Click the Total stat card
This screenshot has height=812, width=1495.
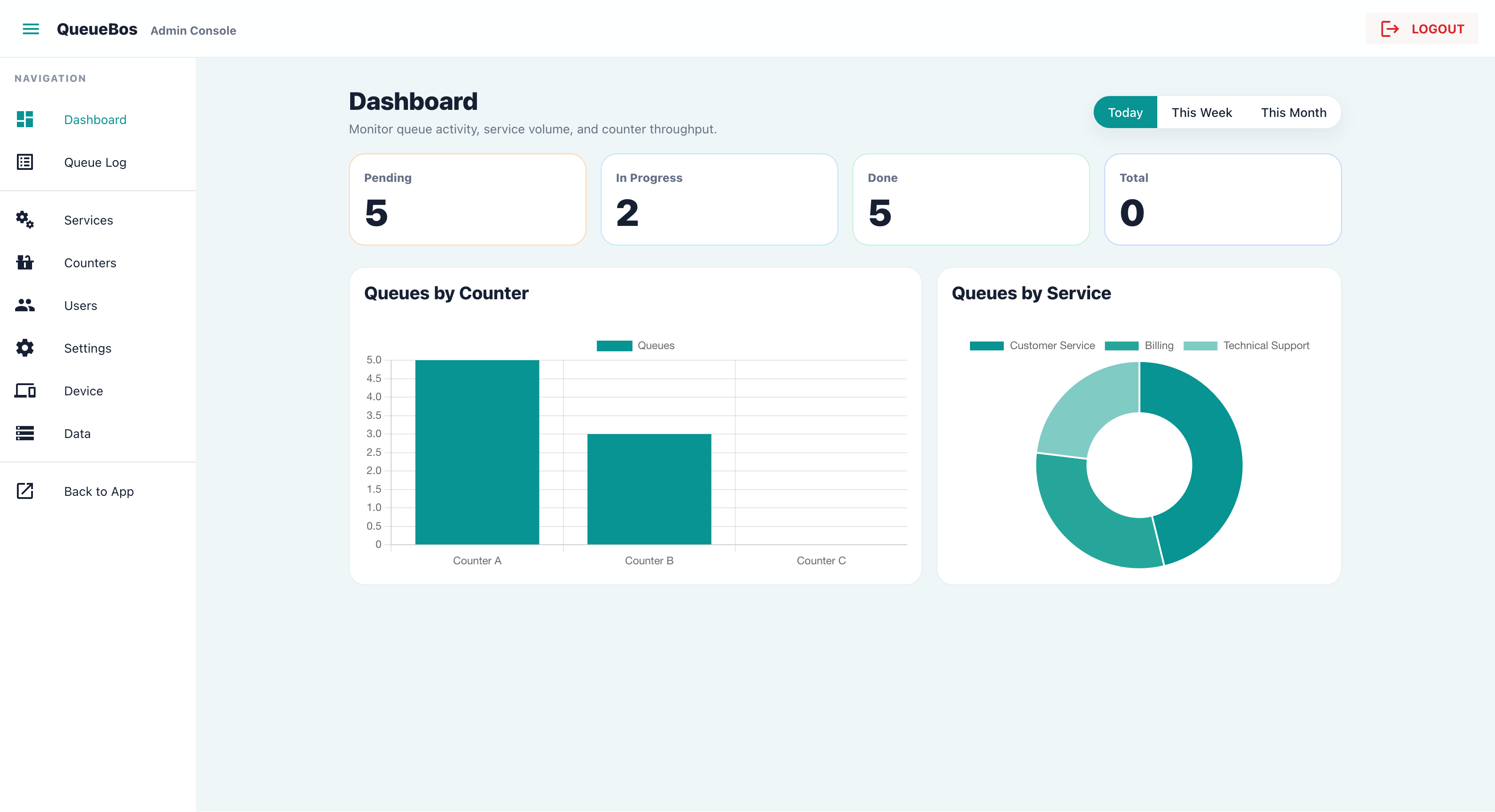point(1223,200)
